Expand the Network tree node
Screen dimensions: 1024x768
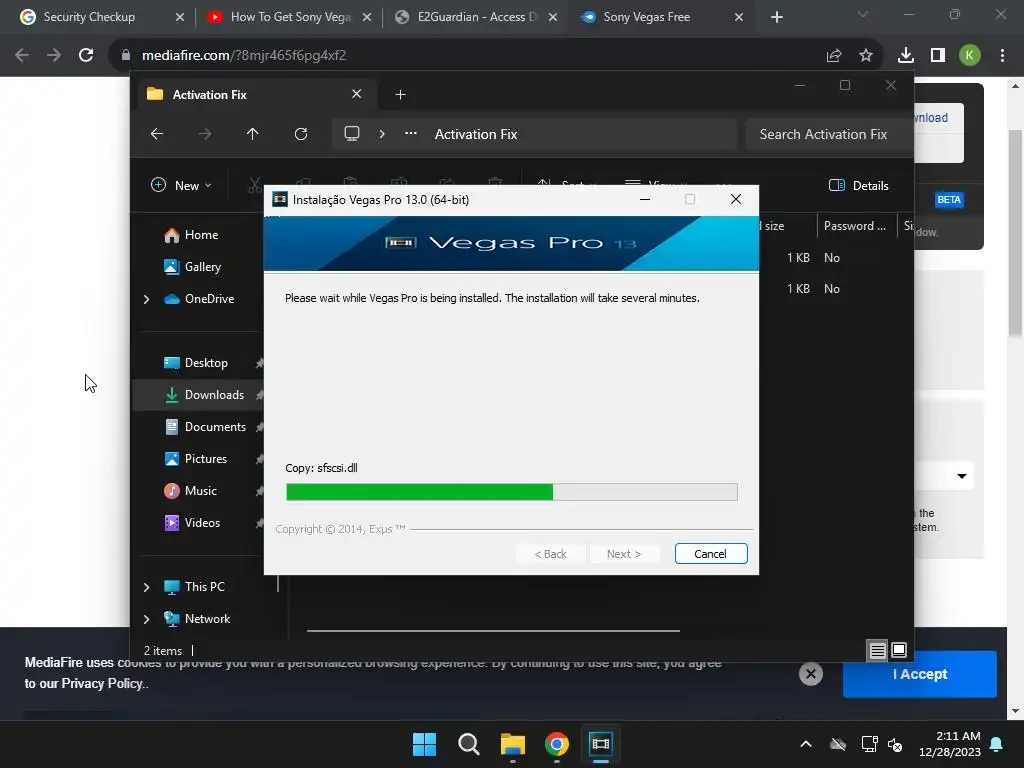[146, 619]
